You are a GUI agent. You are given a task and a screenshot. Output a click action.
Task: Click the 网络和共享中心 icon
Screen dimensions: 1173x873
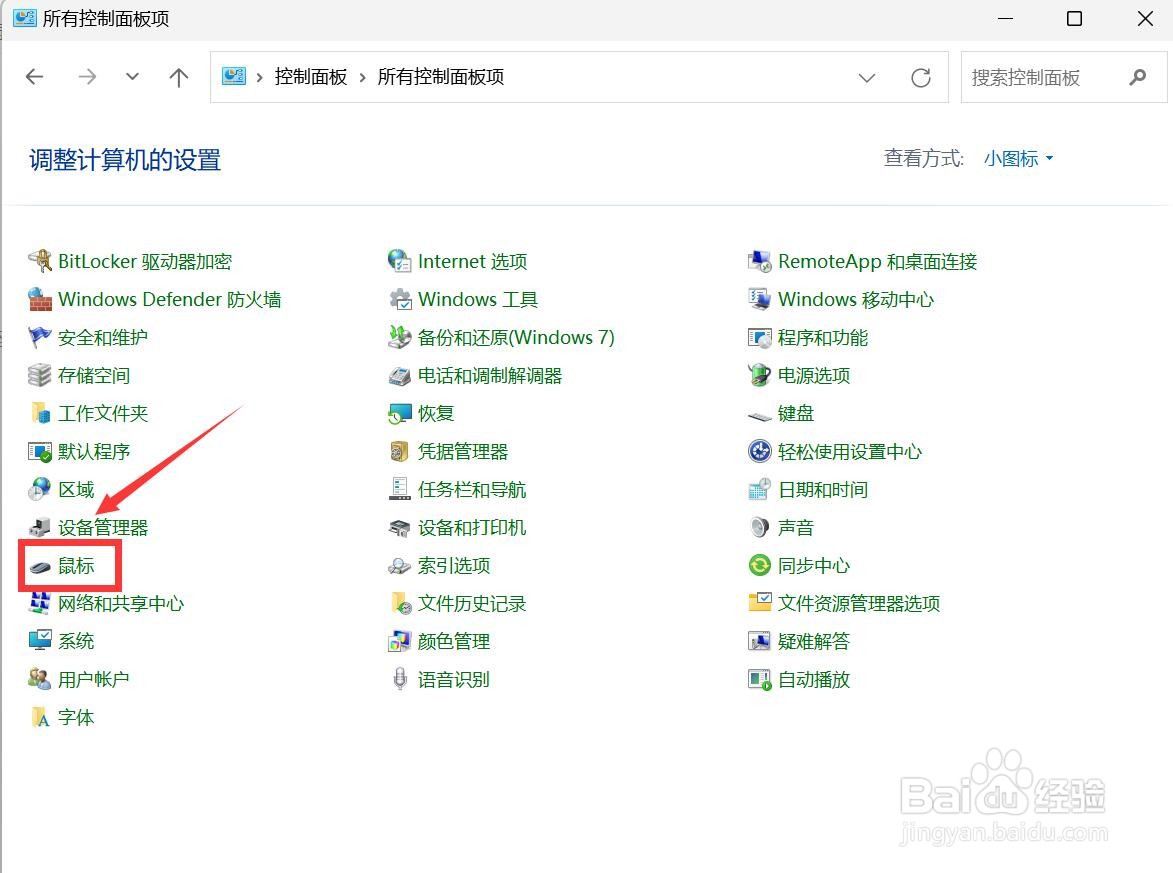[40, 604]
